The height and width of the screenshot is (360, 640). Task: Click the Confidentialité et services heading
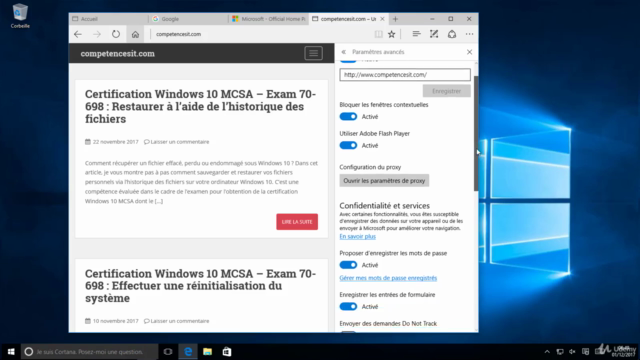click(384, 206)
